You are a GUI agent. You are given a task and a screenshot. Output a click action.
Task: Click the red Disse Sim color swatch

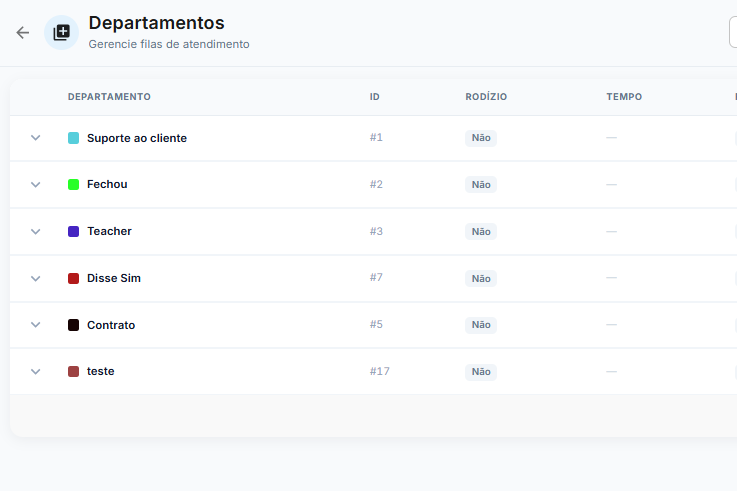tap(73, 278)
